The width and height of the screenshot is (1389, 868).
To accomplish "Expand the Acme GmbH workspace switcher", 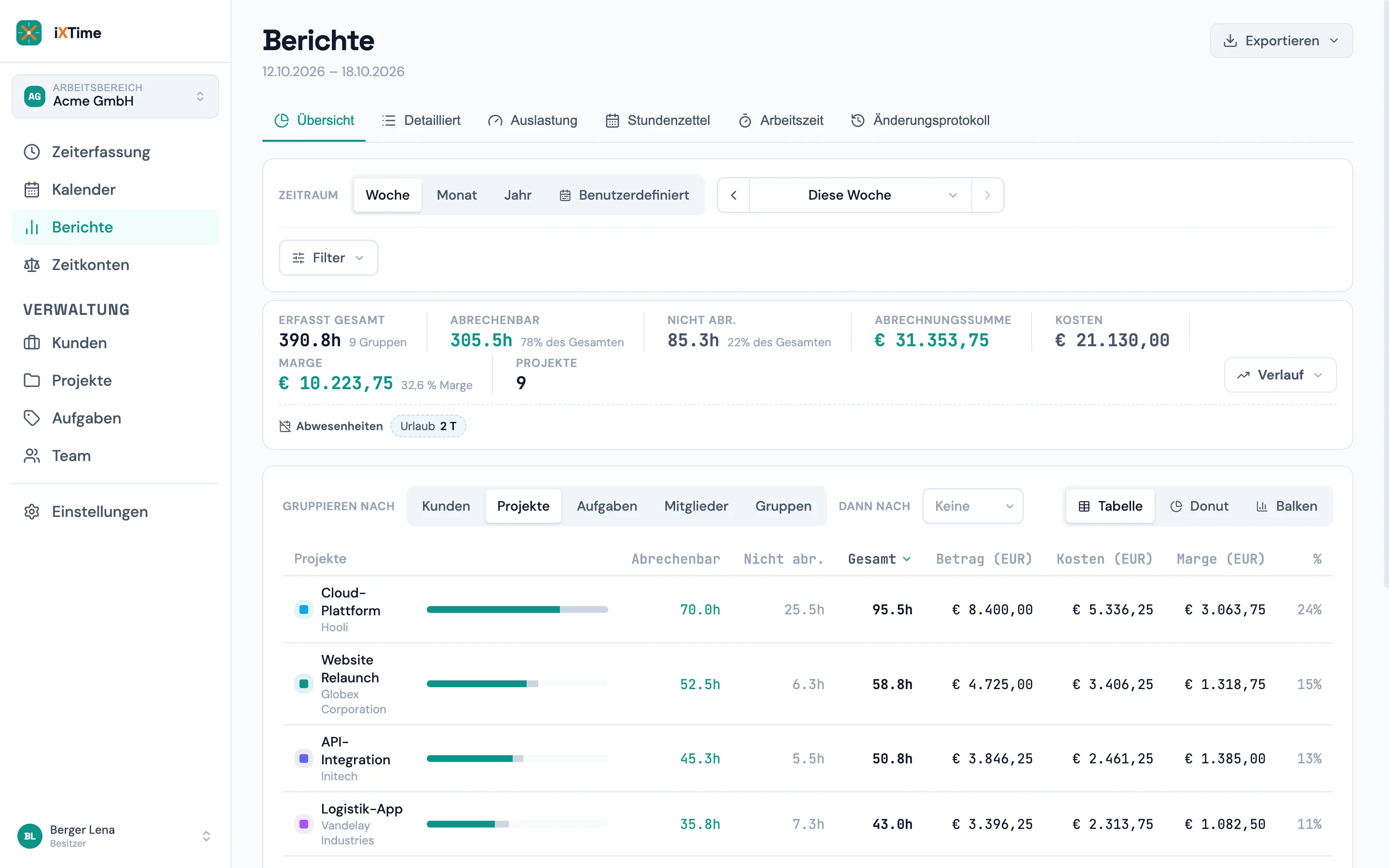I will [115, 96].
